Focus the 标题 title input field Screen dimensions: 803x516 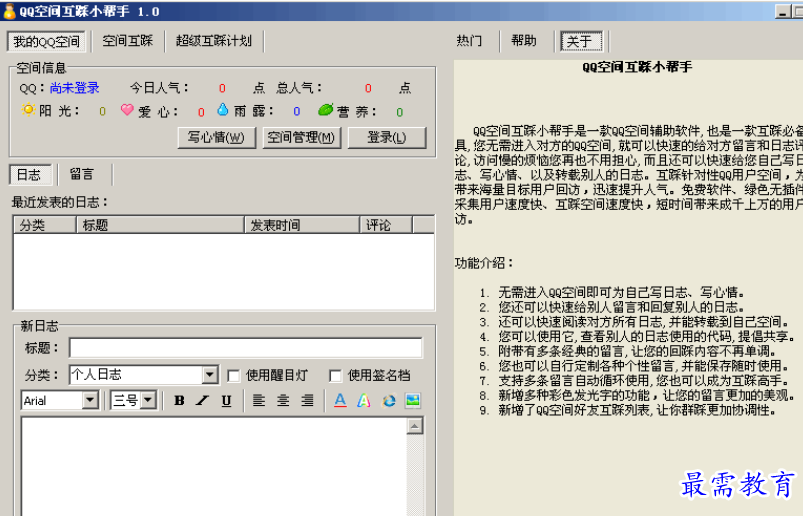point(246,348)
